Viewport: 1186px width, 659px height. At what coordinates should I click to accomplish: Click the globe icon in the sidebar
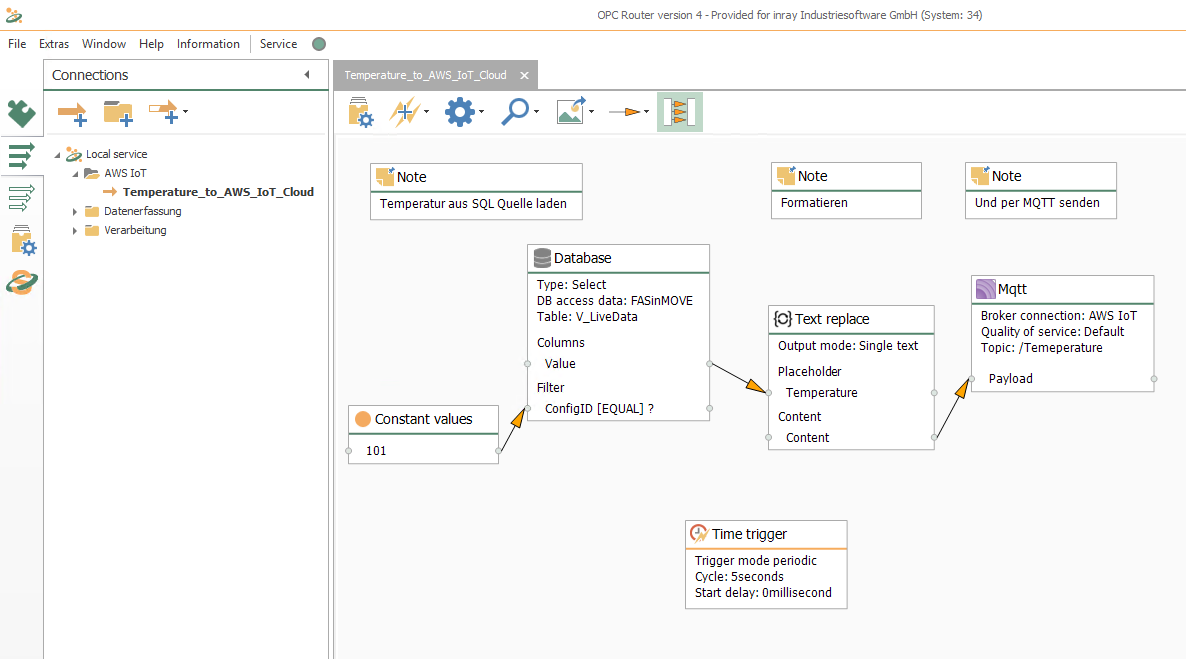tap(21, 282)
